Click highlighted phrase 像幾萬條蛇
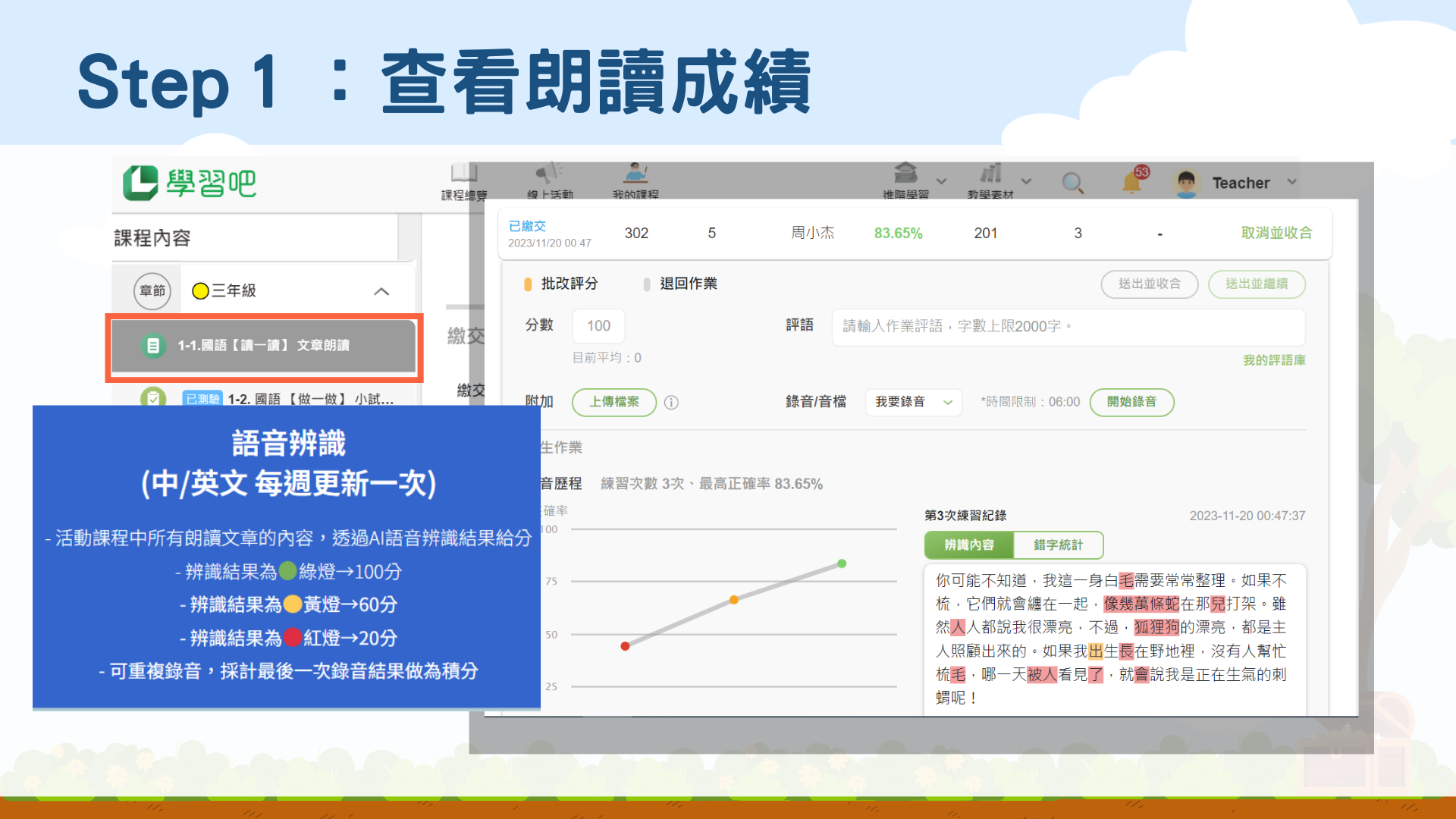The height and width of the screenshot is (819, 1456). coord(1141,604)
